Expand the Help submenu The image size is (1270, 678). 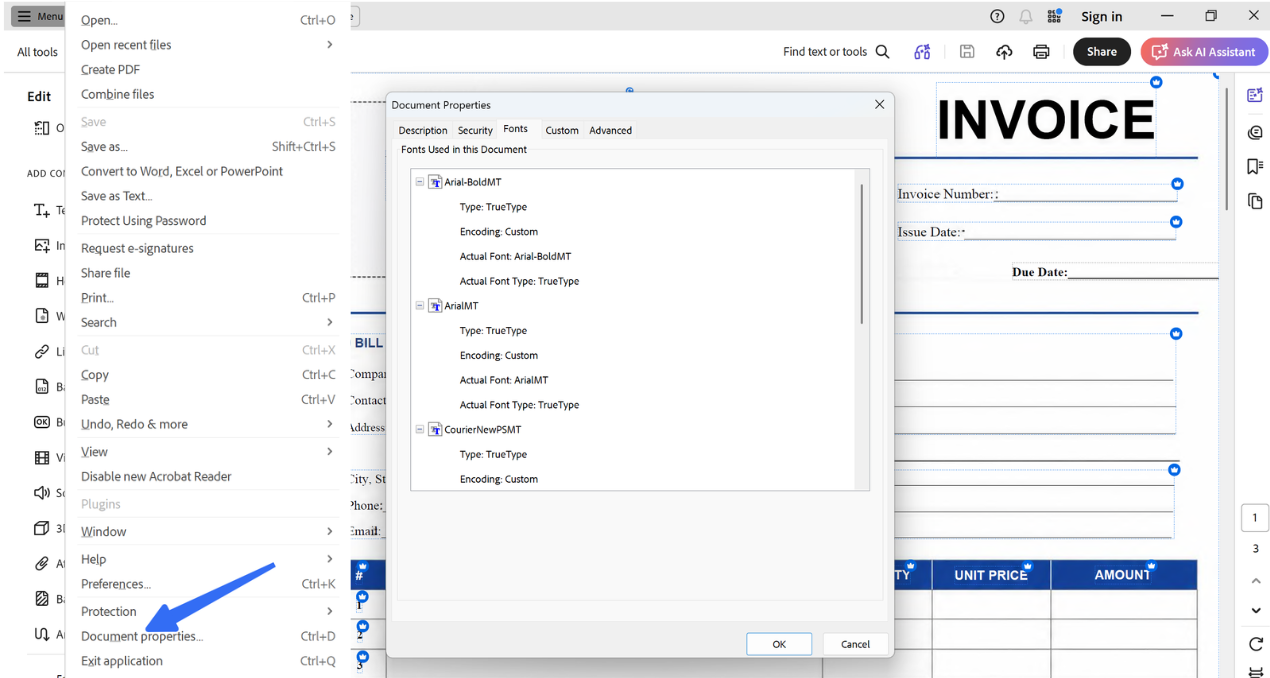click(x=208, y=559)
